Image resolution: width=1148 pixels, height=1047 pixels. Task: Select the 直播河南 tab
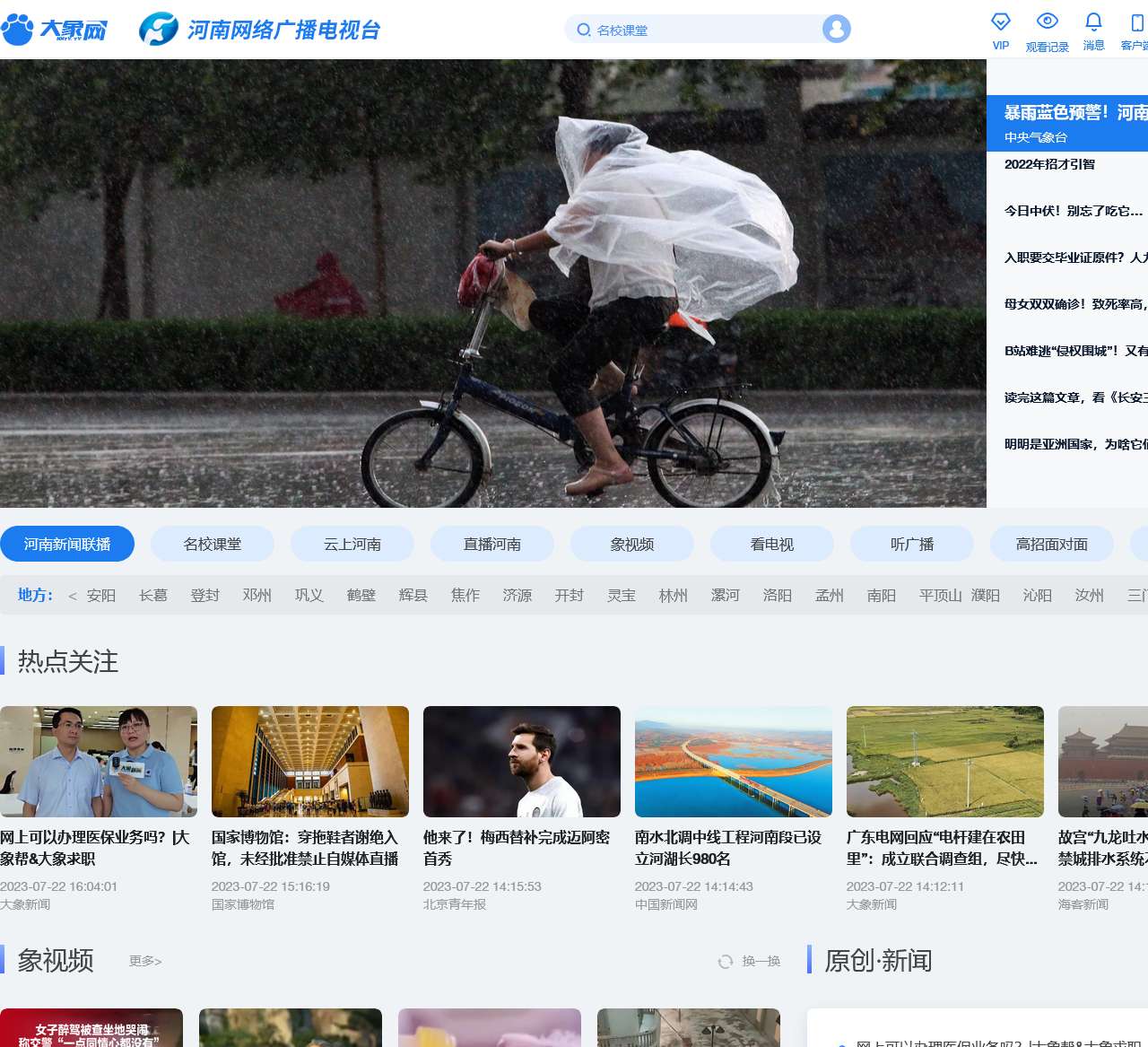pos(492,544)
